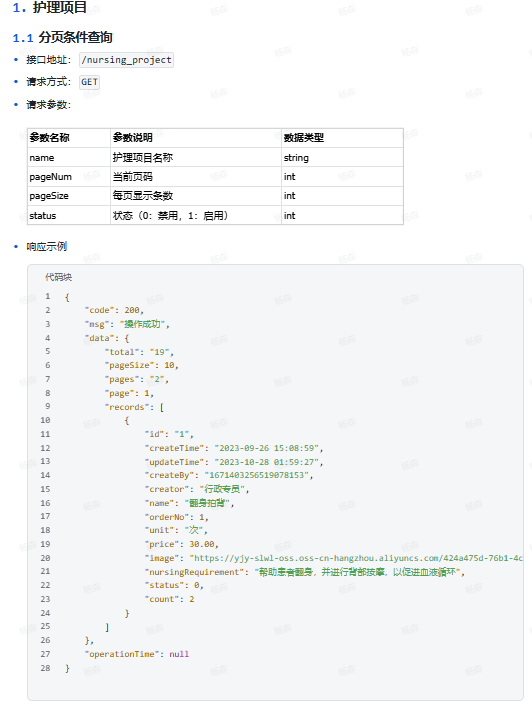This screenshot has width=532, height=705.
Task: Click the "createTime" code line
Action: (234, 448)
